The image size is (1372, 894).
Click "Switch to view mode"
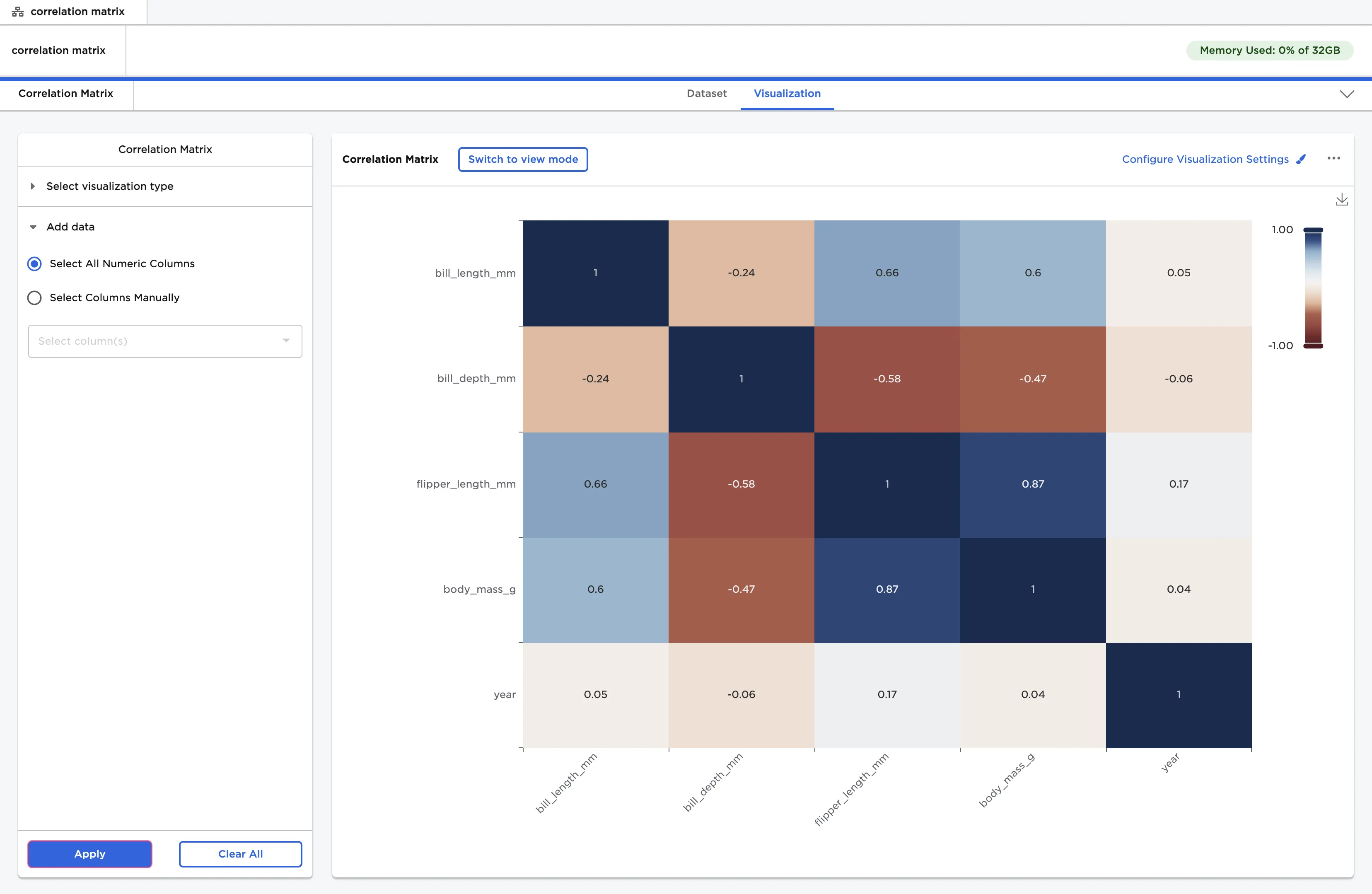522,159
